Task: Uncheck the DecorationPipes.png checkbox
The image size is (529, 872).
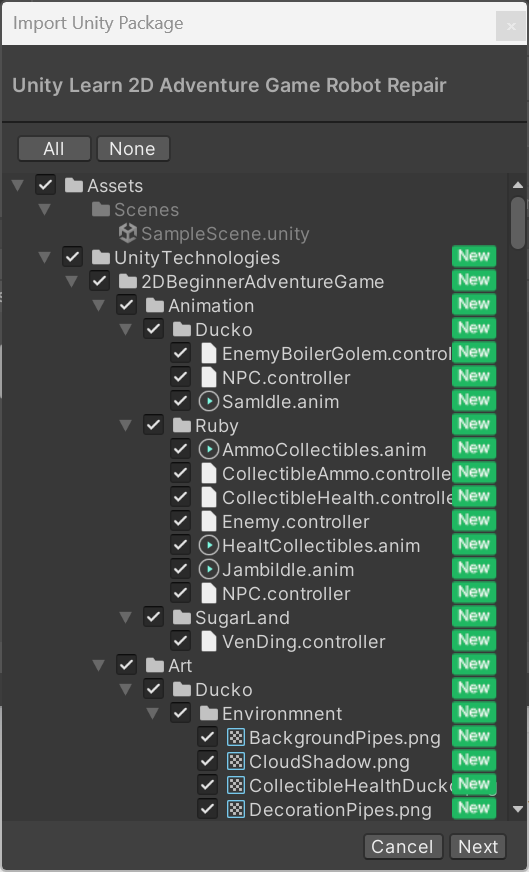Action: click(207, 809)
